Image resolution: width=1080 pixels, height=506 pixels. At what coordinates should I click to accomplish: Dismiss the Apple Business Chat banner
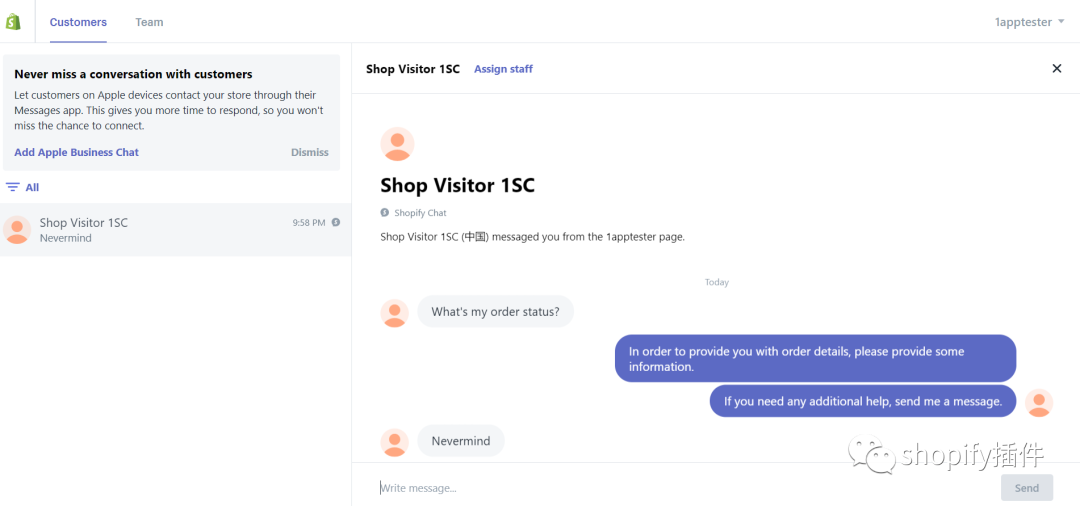point(309,152)
